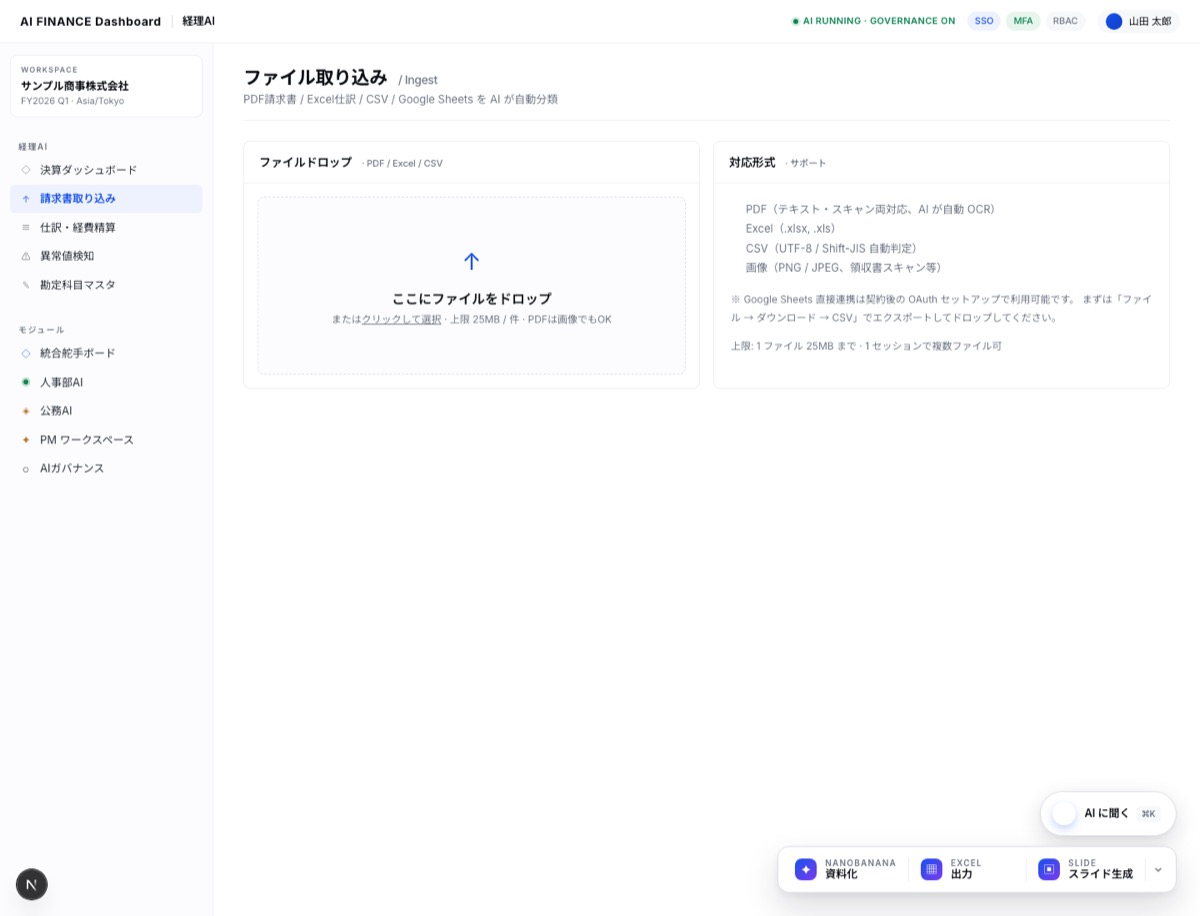Click the pencil icon beside 勘定科目マスタ

[x=26, y=285]
